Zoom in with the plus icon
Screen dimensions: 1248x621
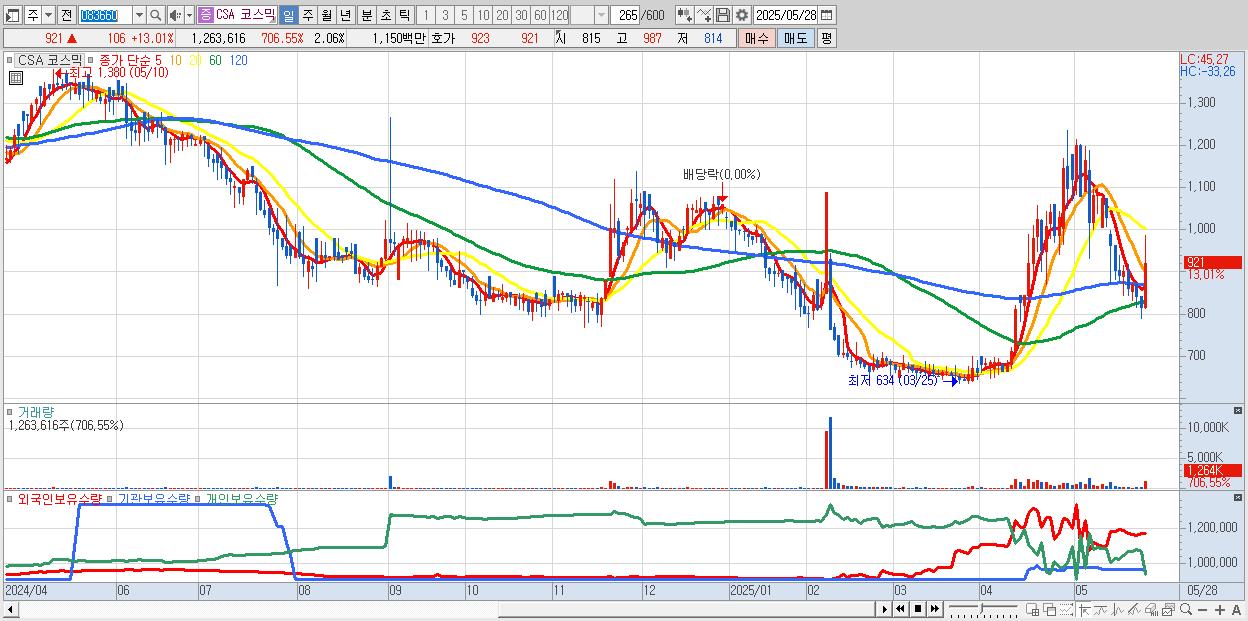point(1220,609)
